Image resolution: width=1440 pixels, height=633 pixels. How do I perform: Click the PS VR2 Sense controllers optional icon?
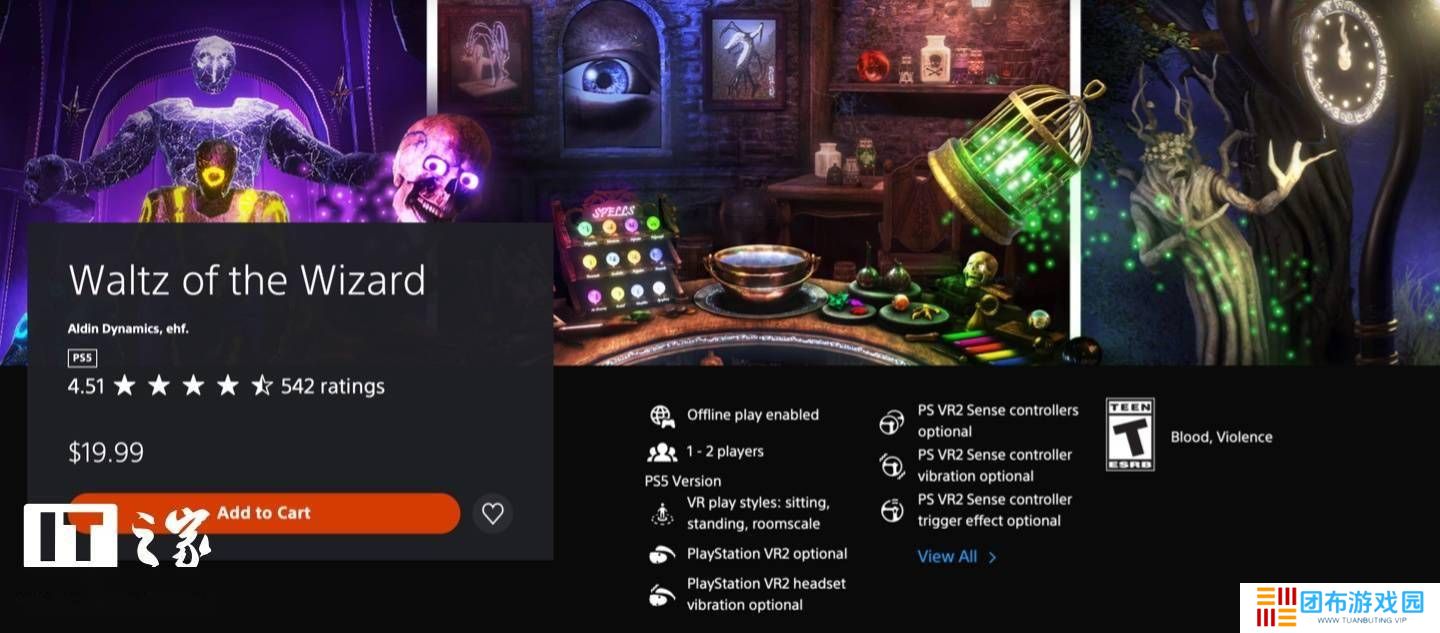point(891,422)
